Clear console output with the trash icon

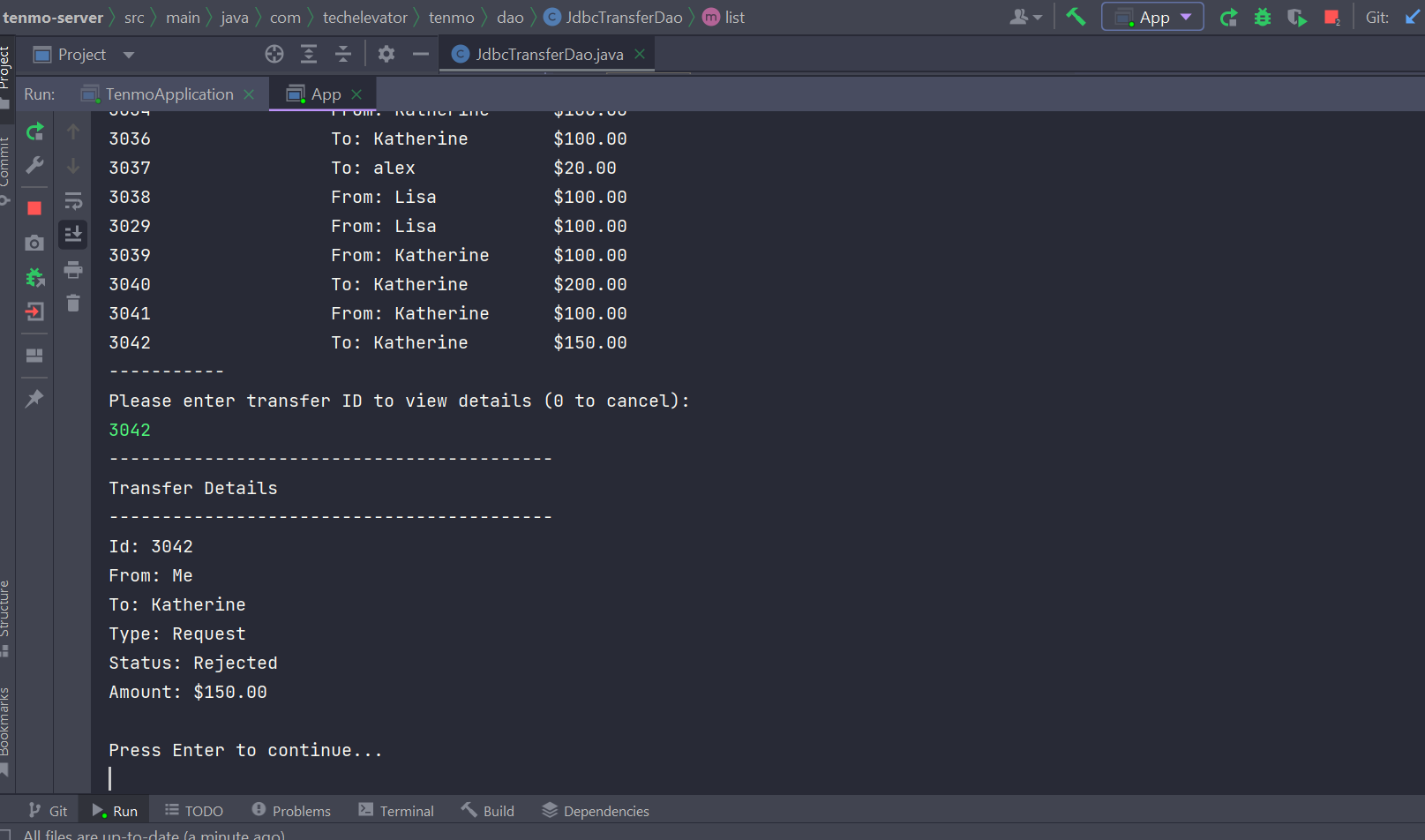(73, 304)
